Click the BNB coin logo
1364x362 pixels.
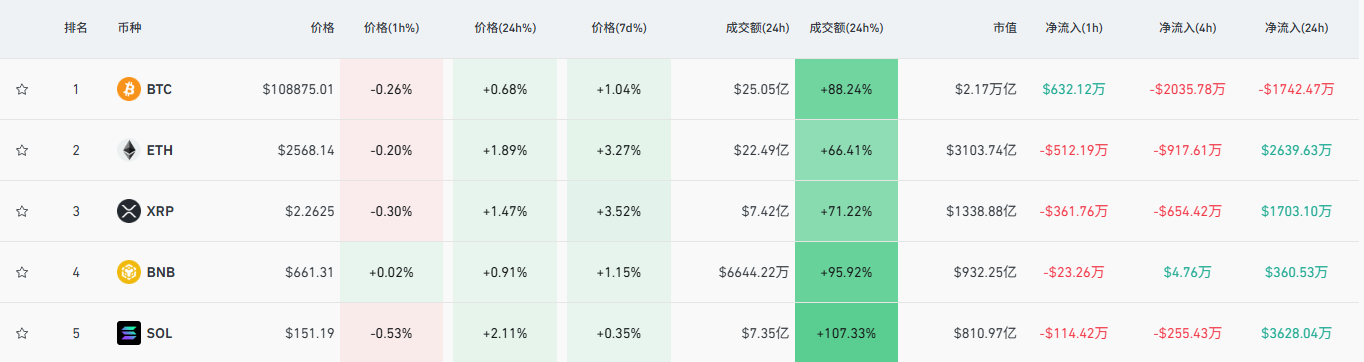pos(129,272)
